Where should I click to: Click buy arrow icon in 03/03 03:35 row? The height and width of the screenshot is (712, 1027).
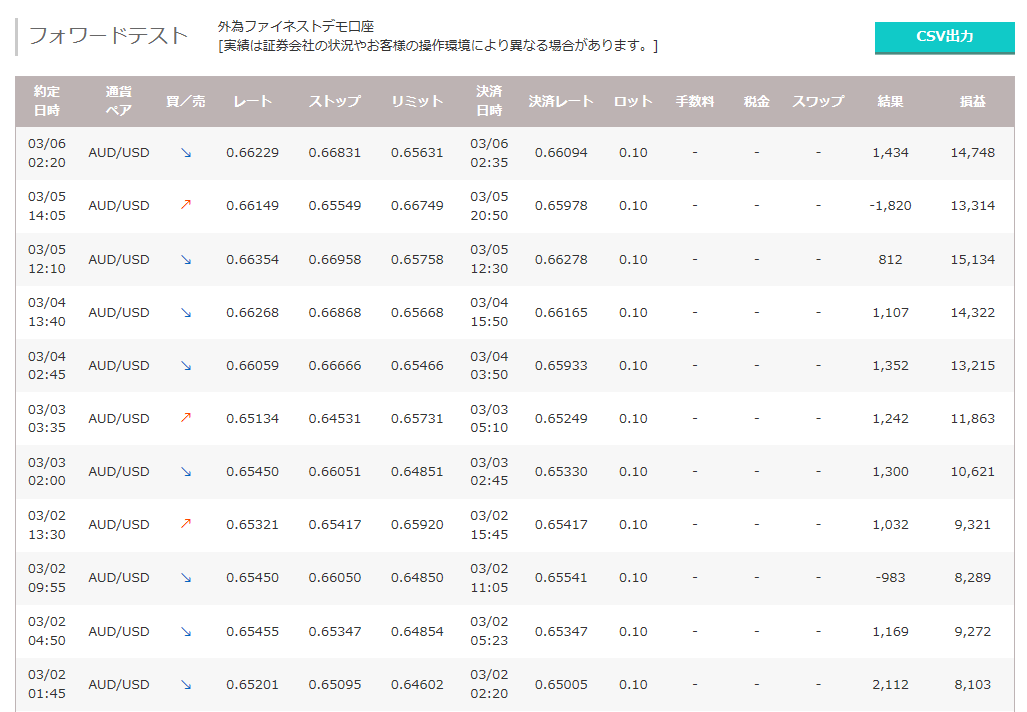186,418
